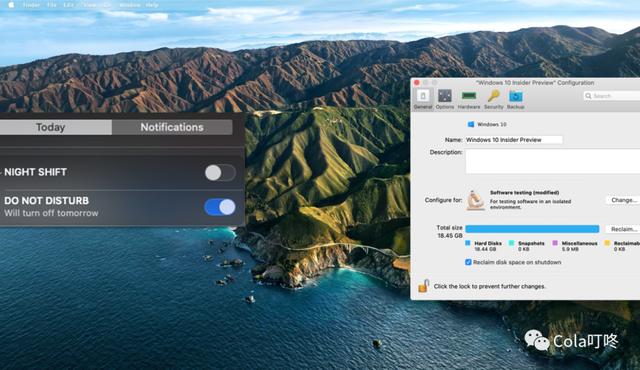
Task: Select the Notifications tab
Action: (172, 127)
